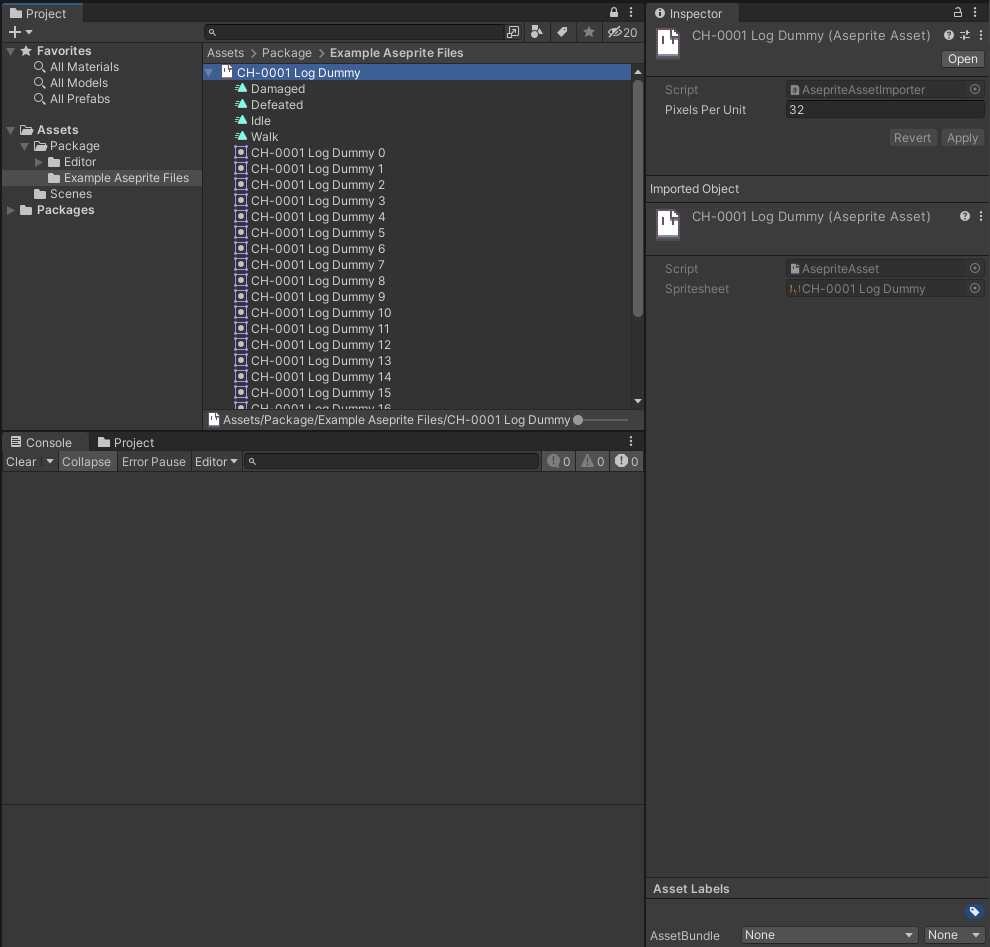Select the Inspector tab

692,13
